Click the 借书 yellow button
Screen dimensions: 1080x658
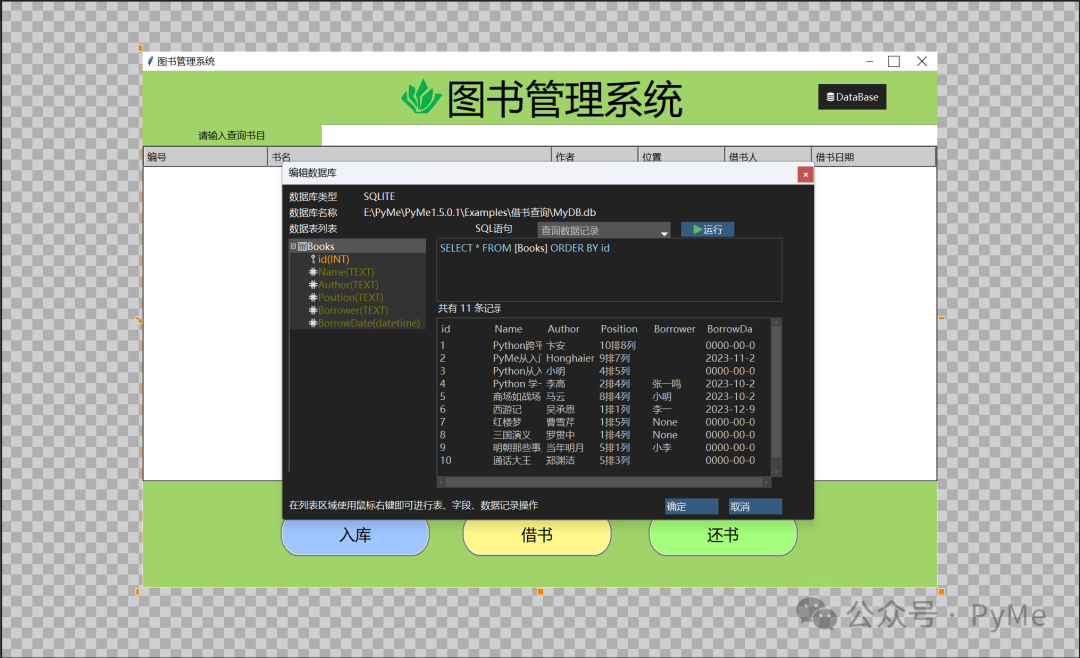click(x=537, y=535)
